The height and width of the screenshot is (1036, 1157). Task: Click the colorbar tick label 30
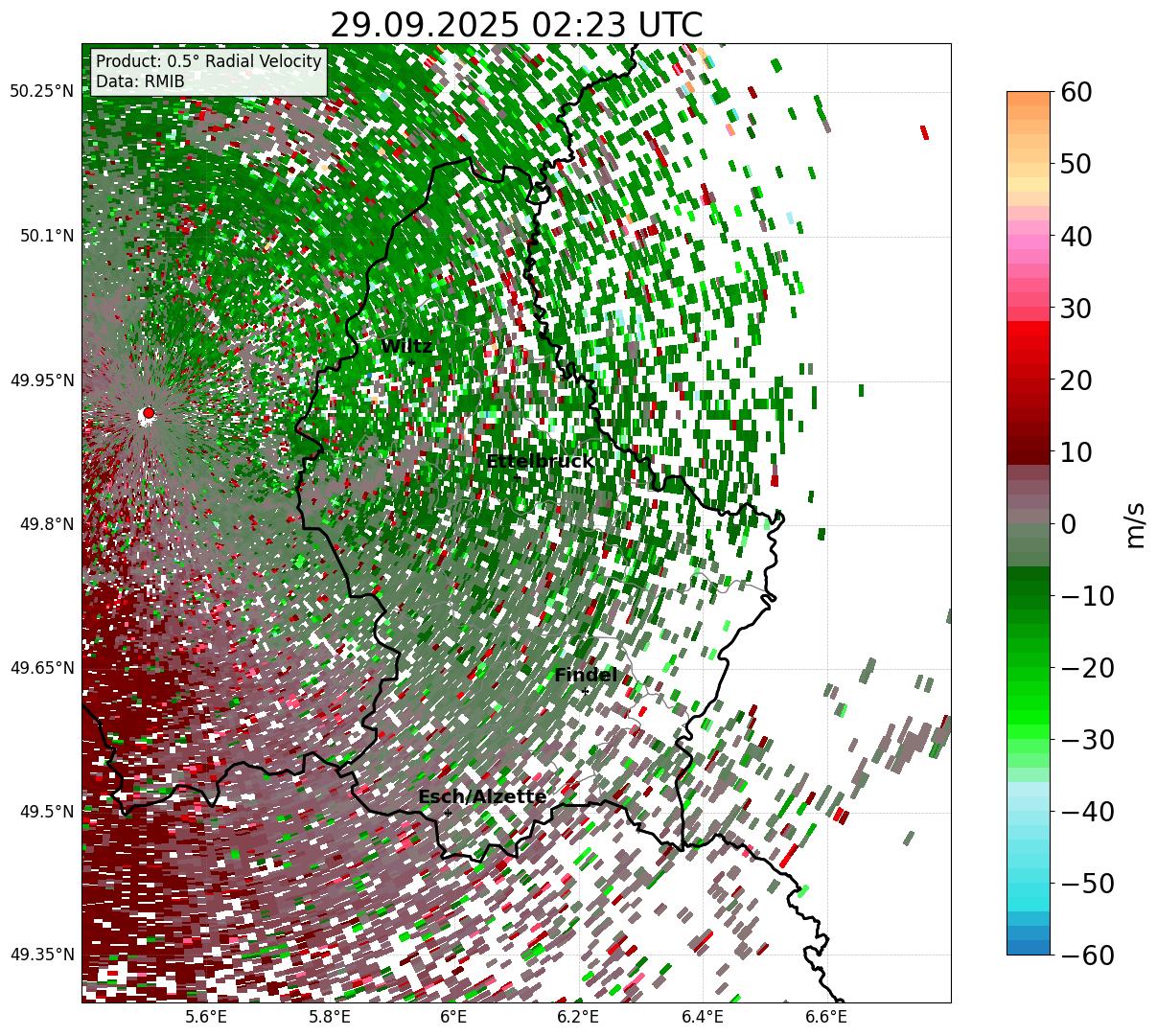coord(1075,309)
